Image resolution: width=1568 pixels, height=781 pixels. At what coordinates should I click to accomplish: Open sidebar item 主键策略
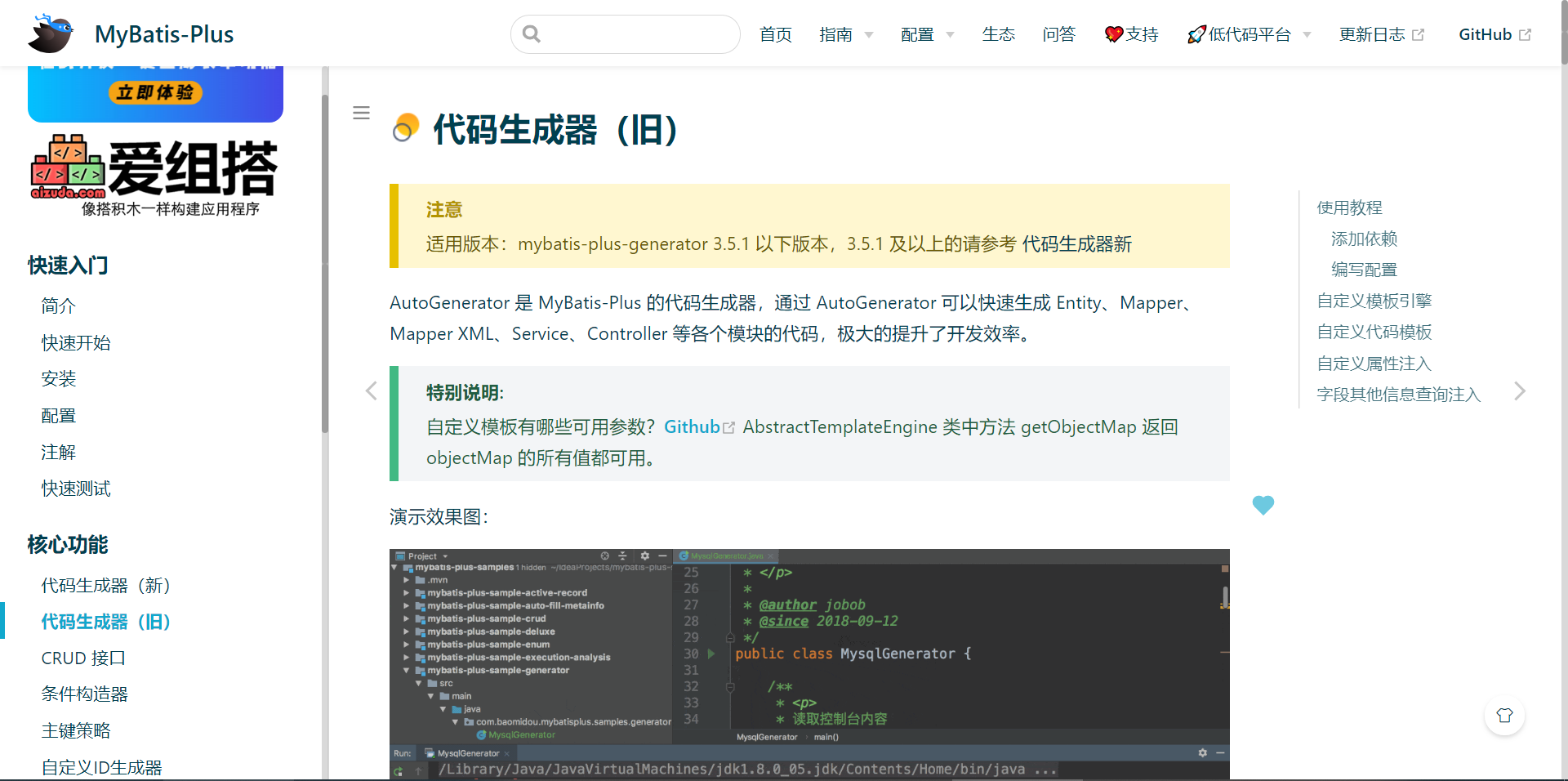coord(76,730)
